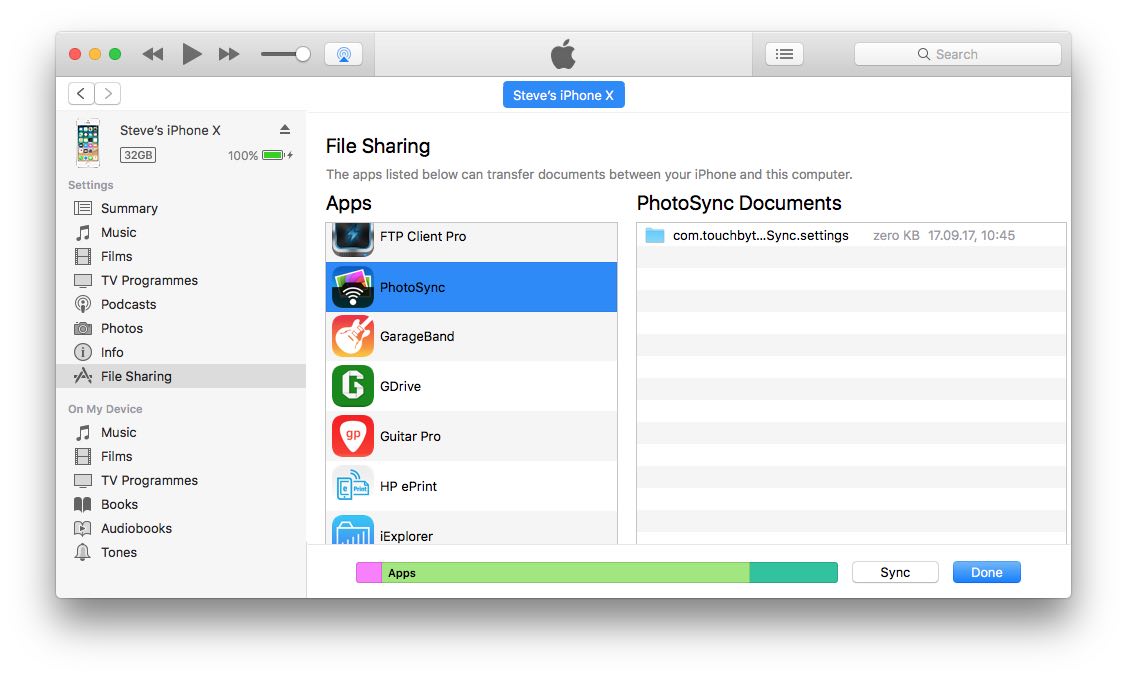Open Music under On My Device
Image resolution: width=1127 pixels, height=678 pixels.
coord(180,432)
